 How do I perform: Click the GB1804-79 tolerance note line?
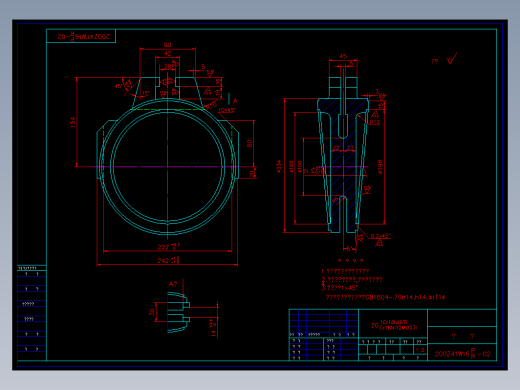(385, 297)
